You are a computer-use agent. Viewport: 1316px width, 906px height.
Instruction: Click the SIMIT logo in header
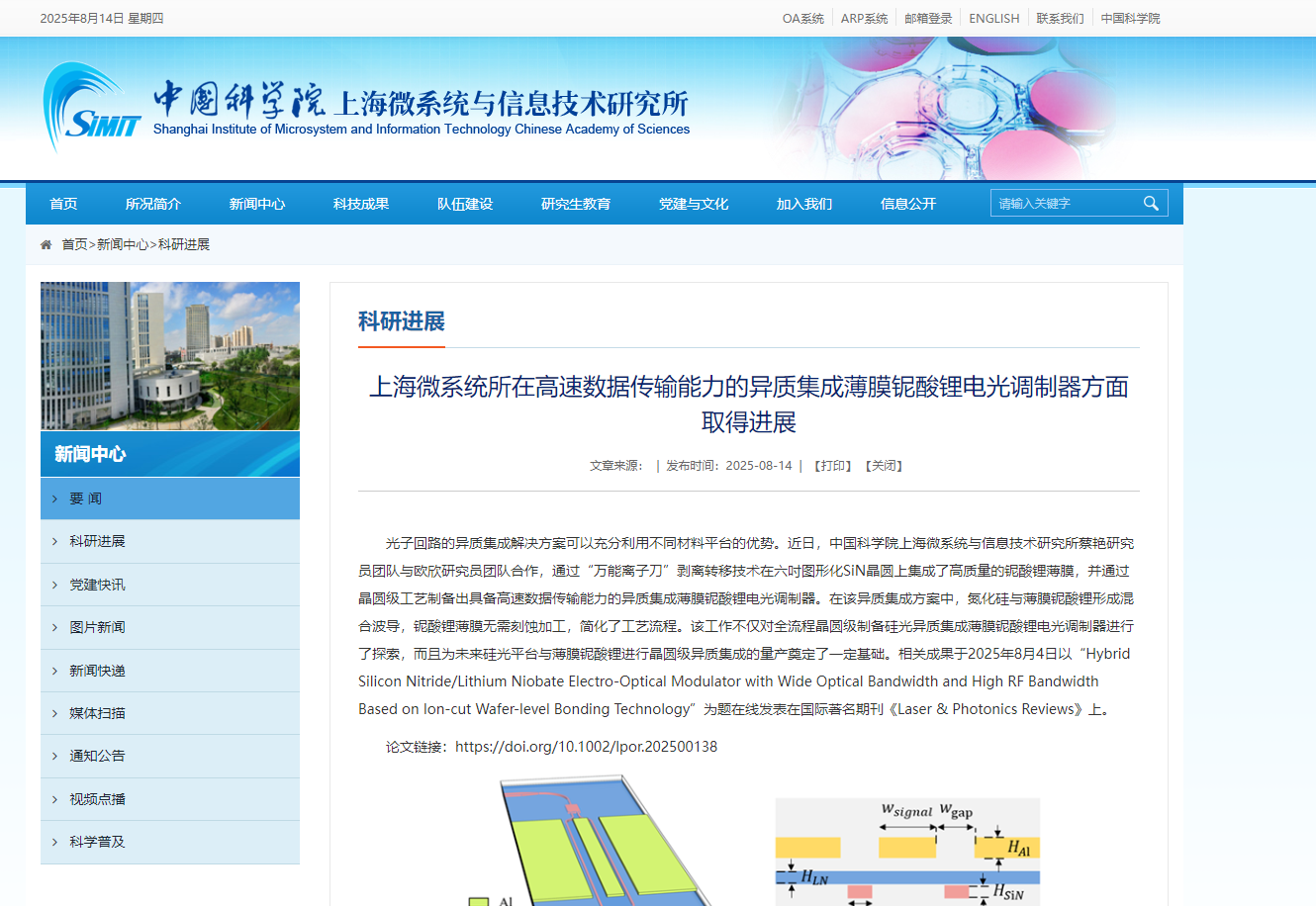(x=92, y=107)
